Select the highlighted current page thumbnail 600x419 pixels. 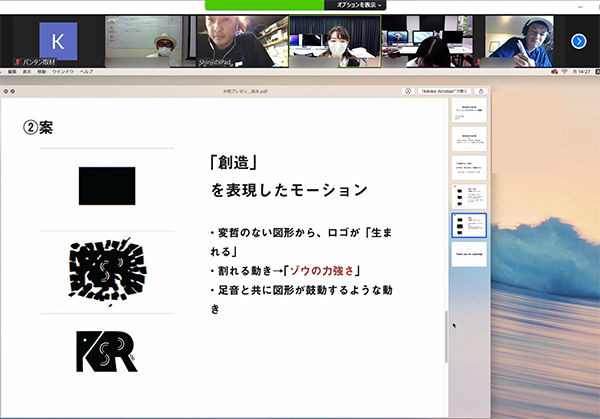(469, 224)
